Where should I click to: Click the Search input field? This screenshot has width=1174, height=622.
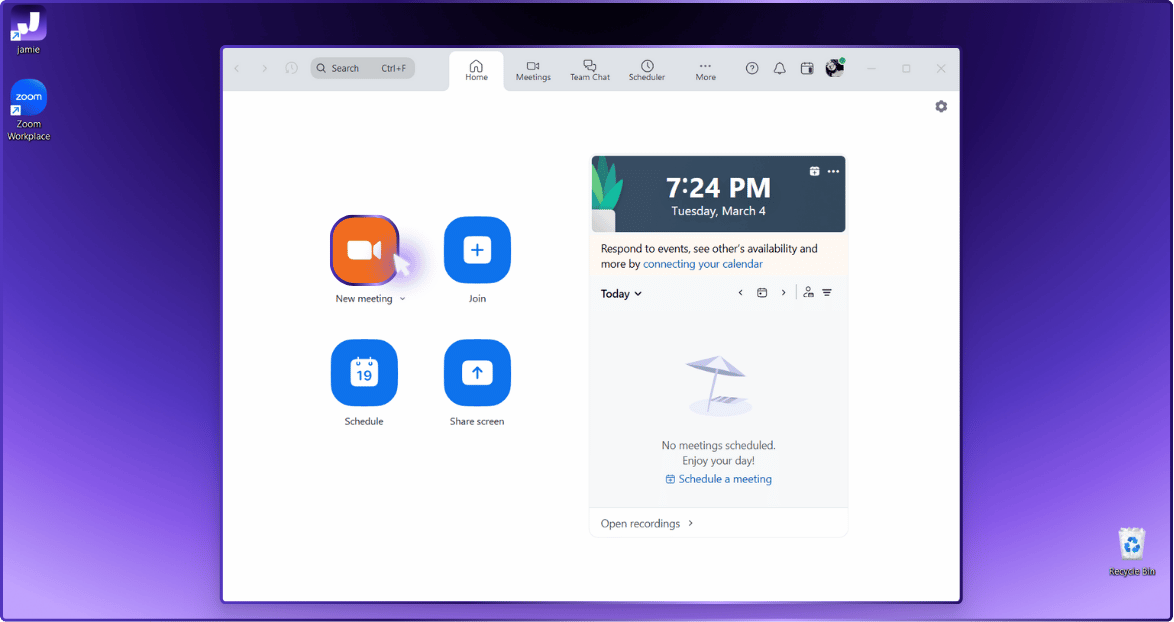click(362, 68)
